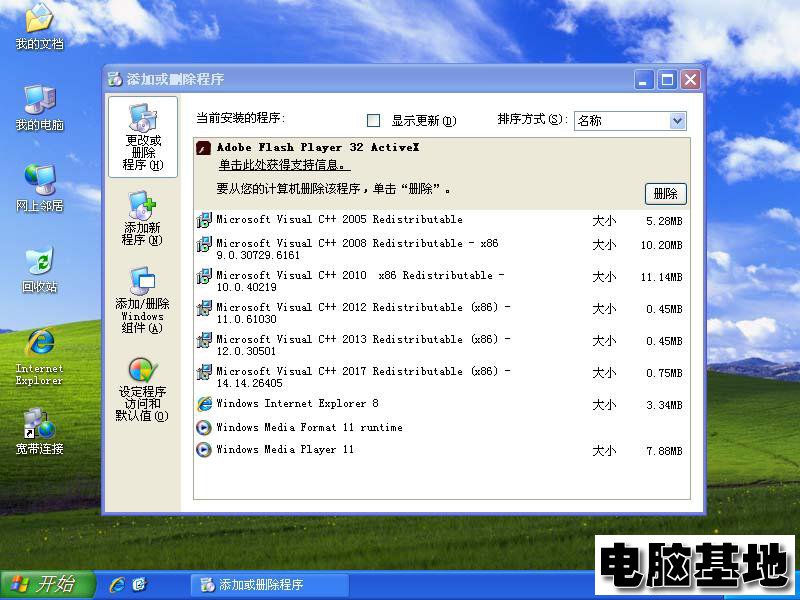Select Windows Media Format 11 runtime entry

[x=442, y=428]
